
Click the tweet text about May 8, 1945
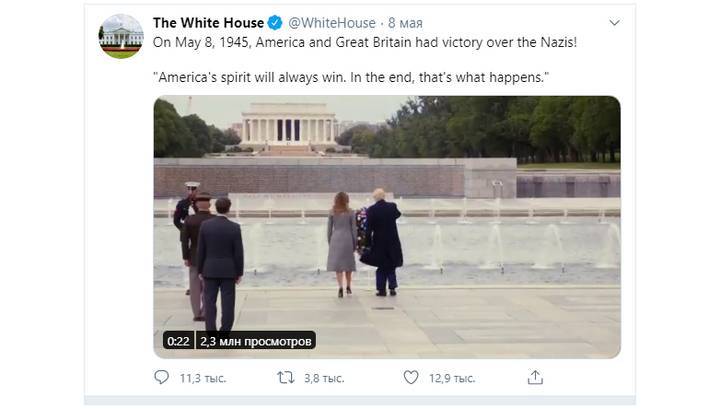coord(365,42)
